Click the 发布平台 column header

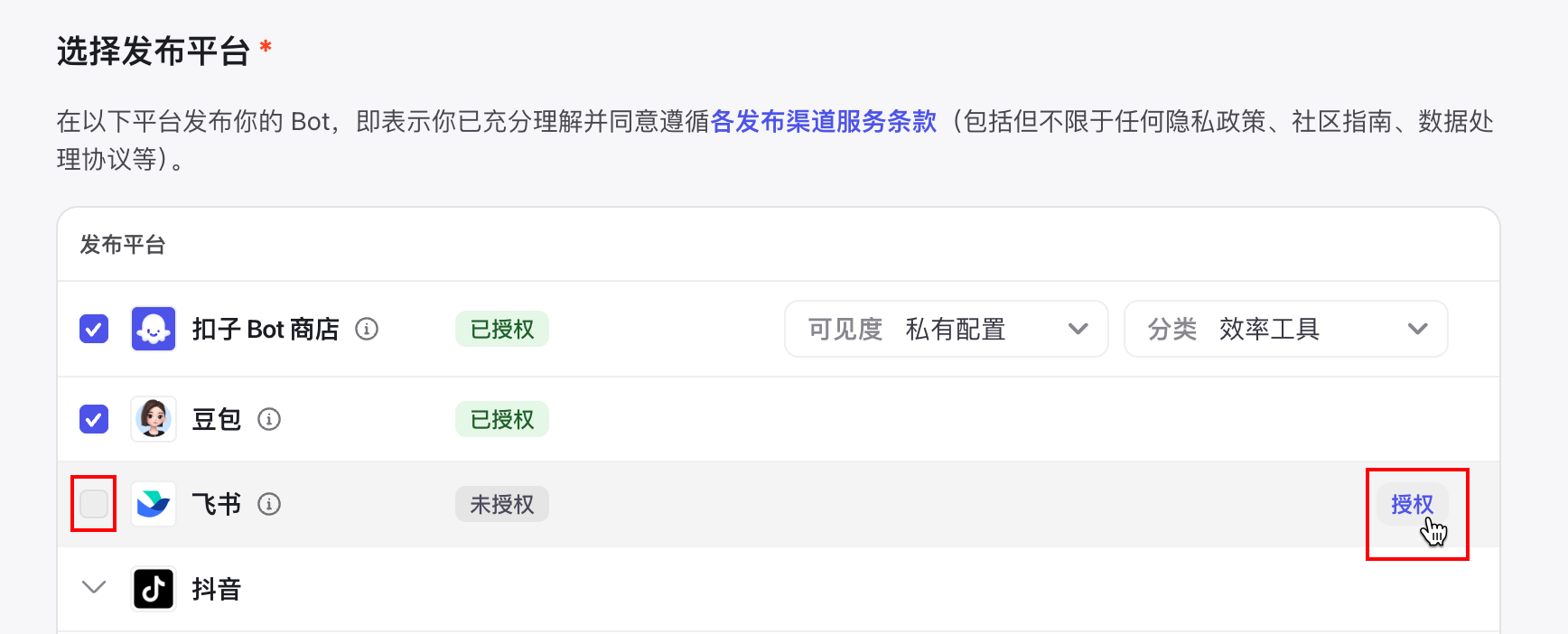click(123, 245)
